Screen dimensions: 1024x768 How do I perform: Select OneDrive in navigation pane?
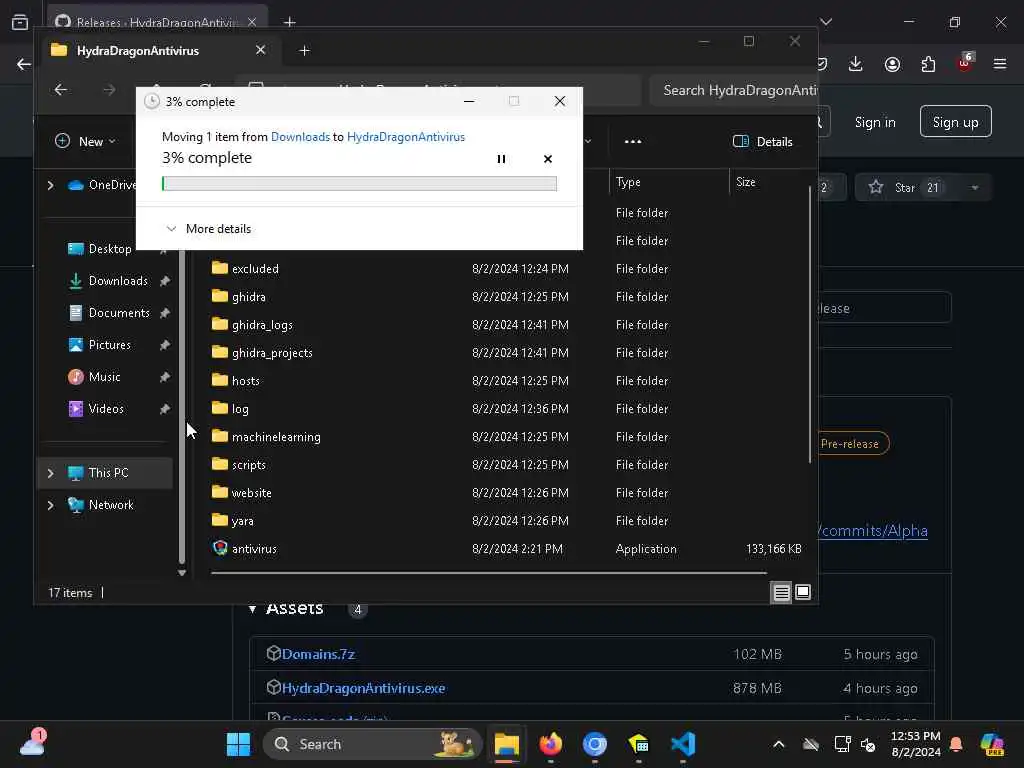[x=103, y=185]
